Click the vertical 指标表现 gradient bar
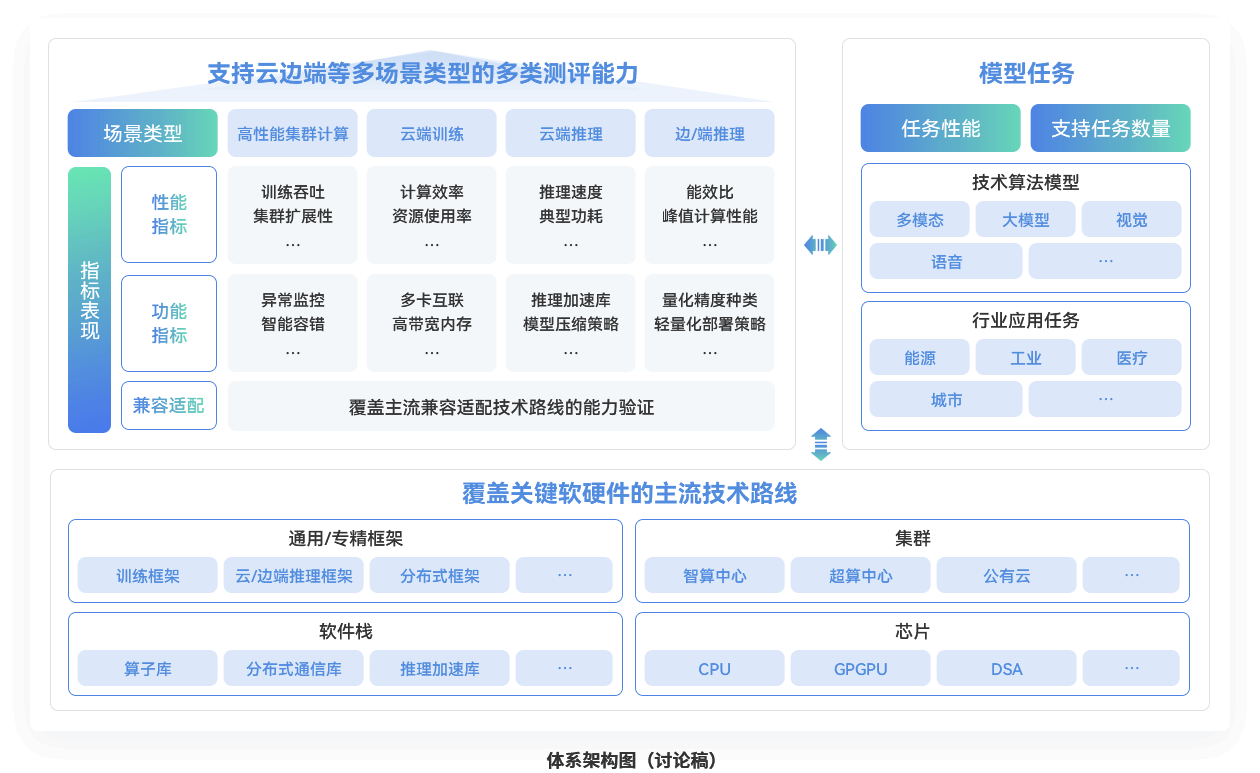The image size is (1260, 773). 89,300
